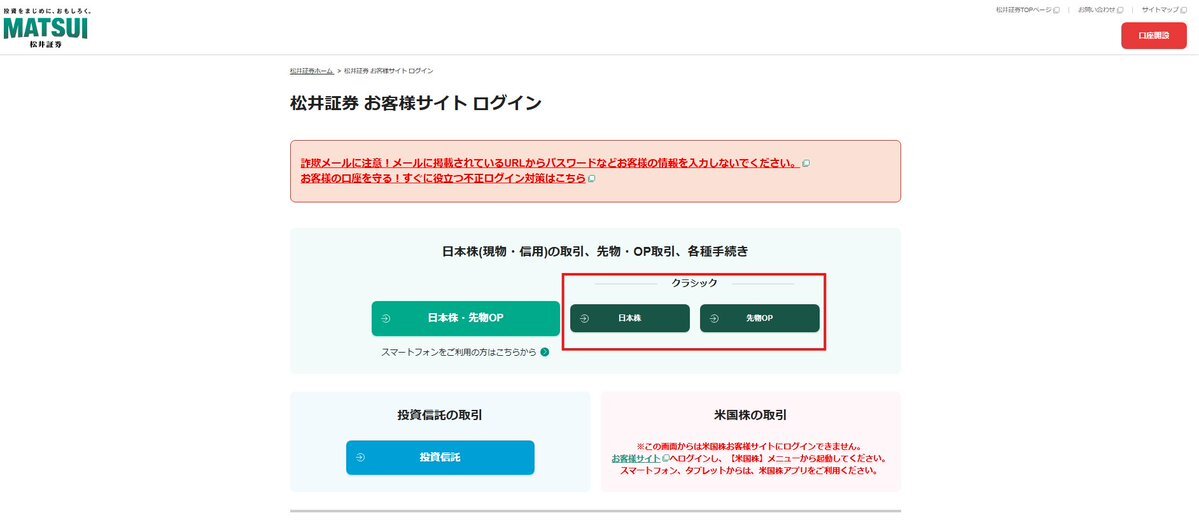Open the 口座開設 button
Screen dimensions: 1199x527
1153,36
